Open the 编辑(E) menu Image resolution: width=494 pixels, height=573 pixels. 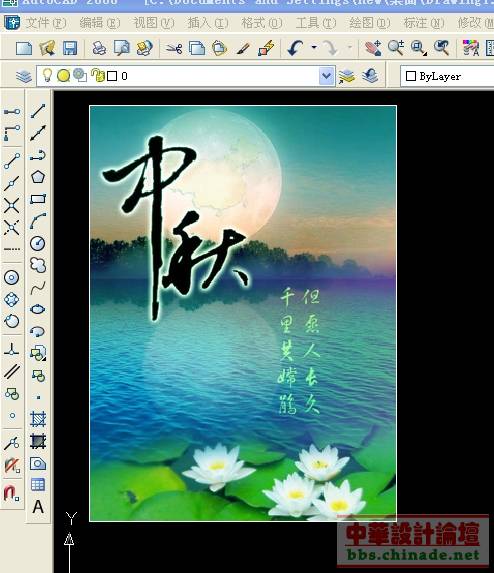(x=99, y=23)
